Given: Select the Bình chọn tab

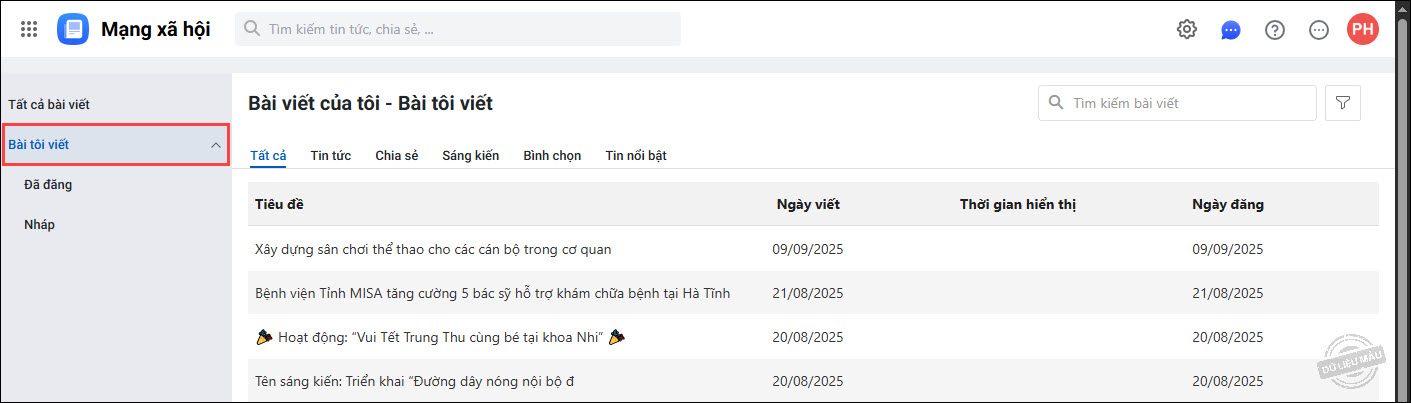Looking at the screenshot, I should pos(552,156).
